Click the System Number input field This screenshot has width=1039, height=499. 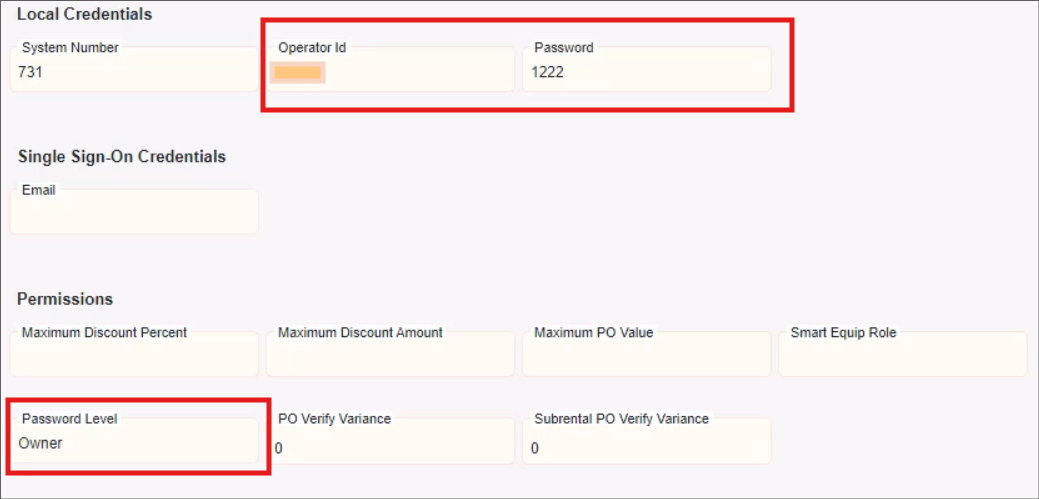point(134,70)
